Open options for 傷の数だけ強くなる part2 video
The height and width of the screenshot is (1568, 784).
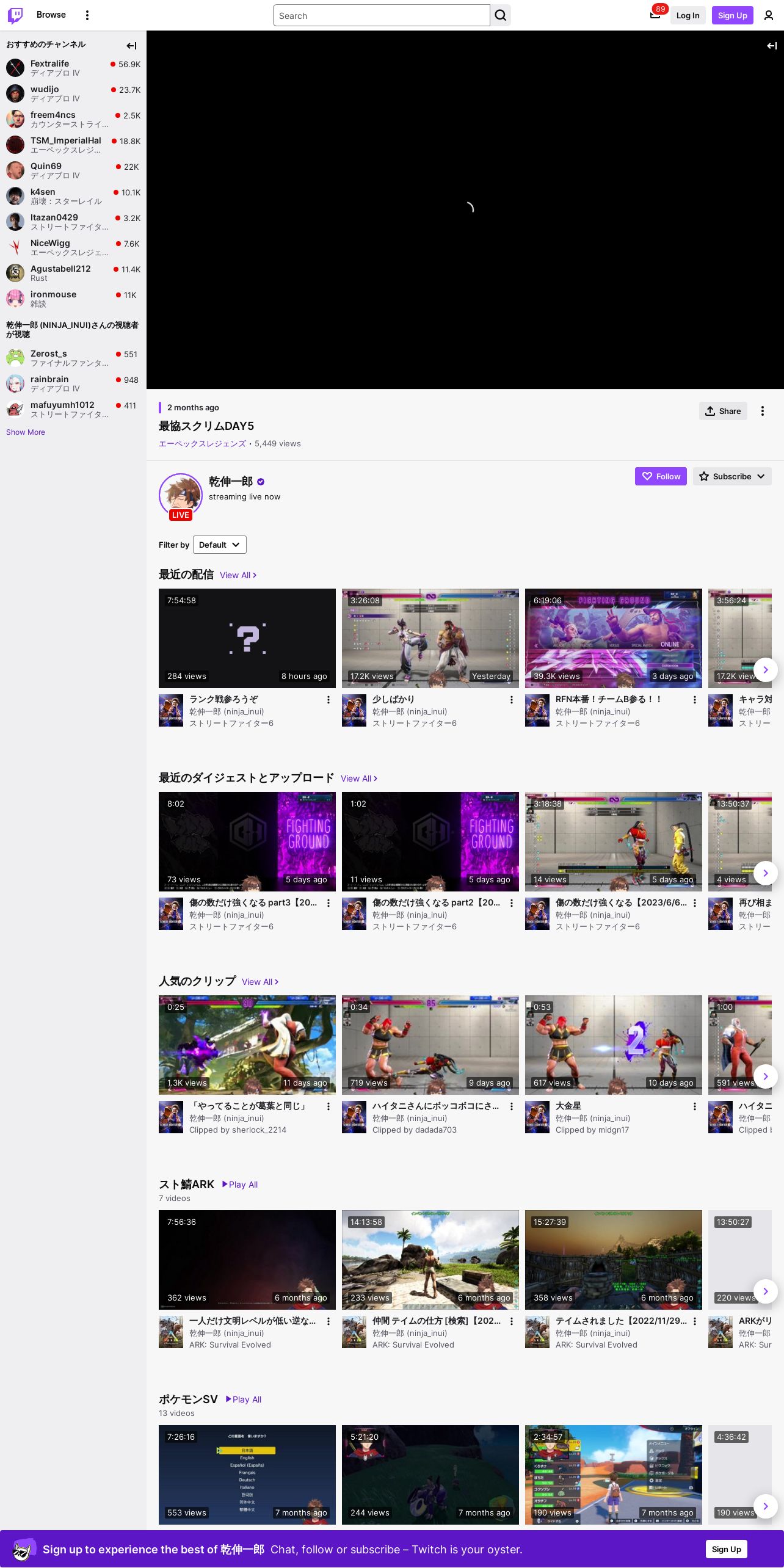coord(512,903)
